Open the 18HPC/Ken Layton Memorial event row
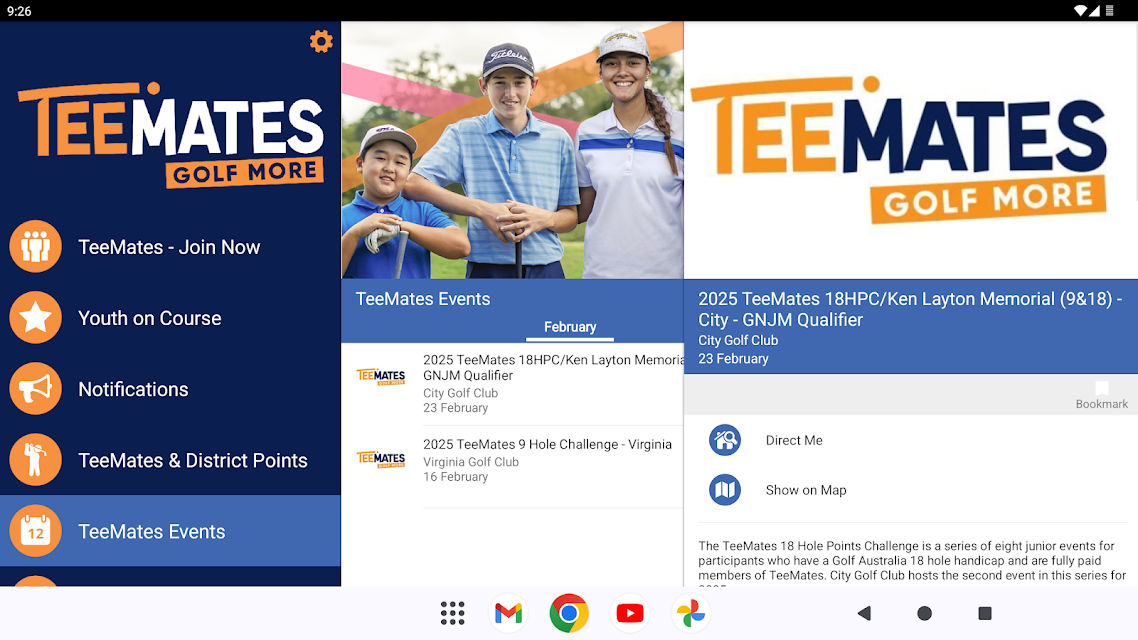Screen dimensions: 1138x640 pyautogui.click(x=512, y=384)
